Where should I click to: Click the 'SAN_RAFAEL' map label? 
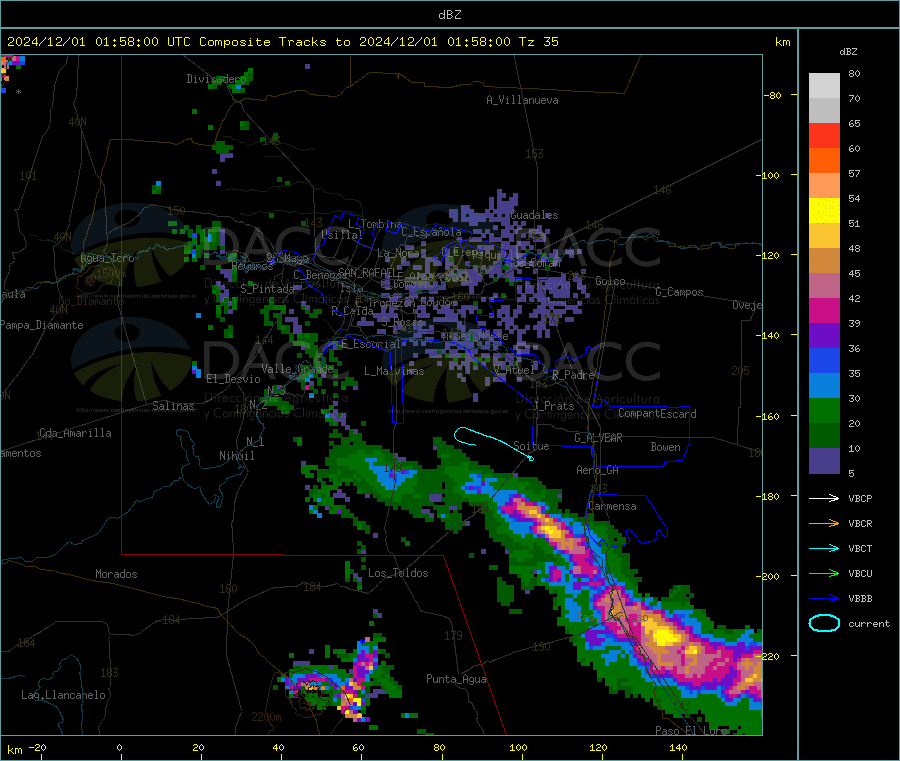(370, 272)
